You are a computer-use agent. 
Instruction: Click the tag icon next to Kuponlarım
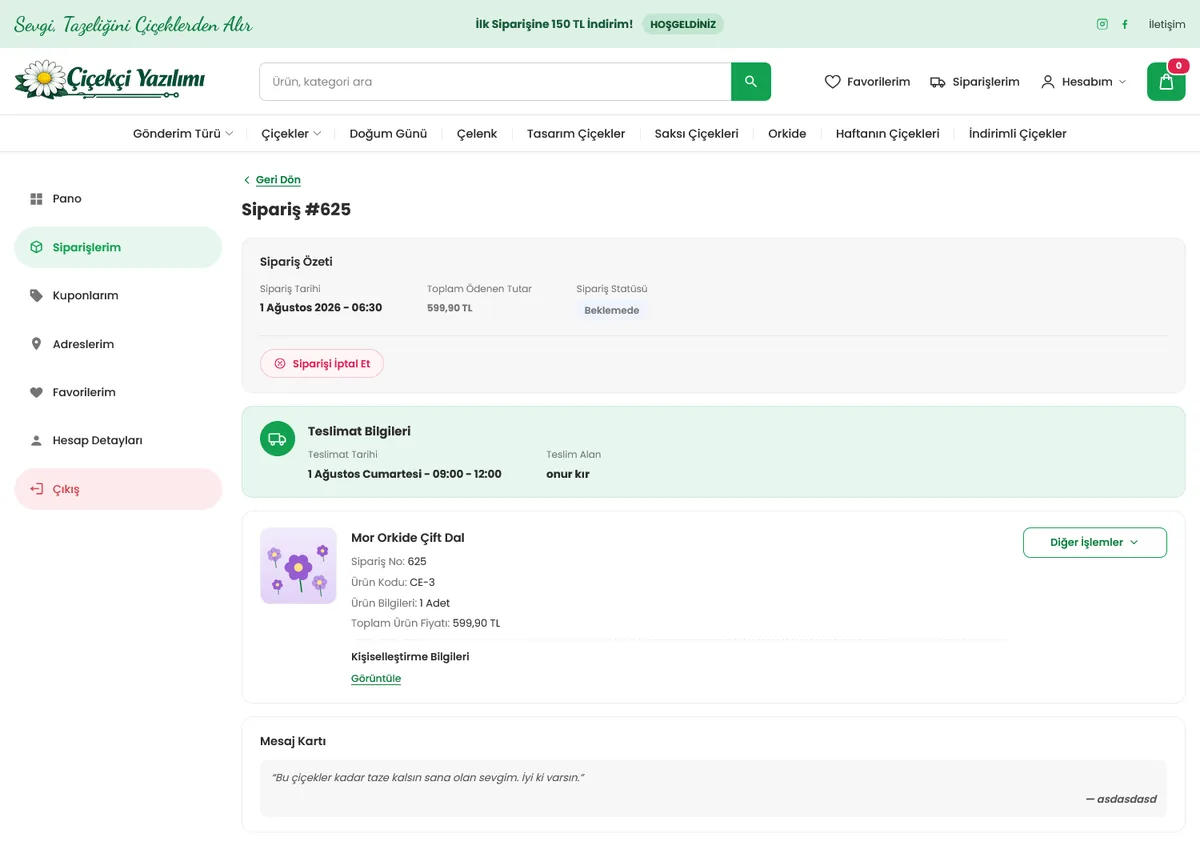[36, 296]
